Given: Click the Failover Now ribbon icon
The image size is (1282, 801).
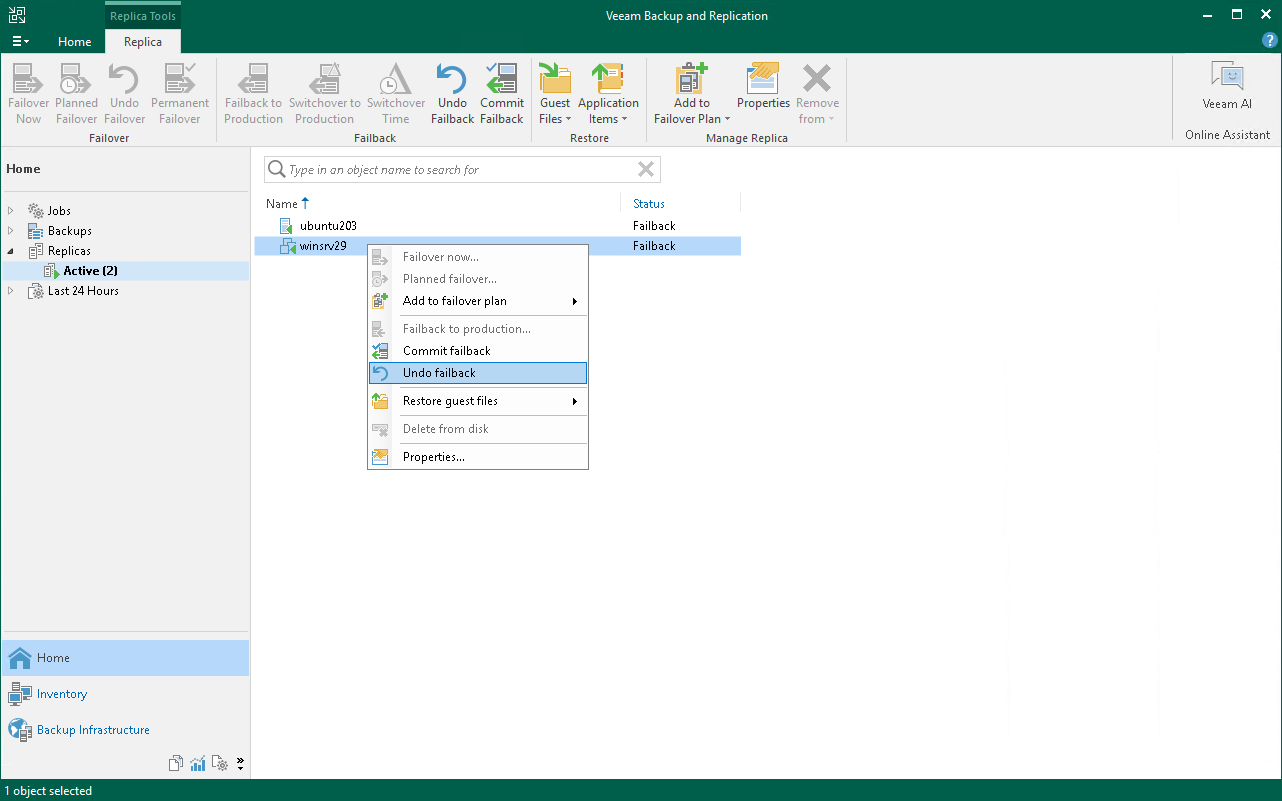Looking at the screenshot, I should coord(29,94).
